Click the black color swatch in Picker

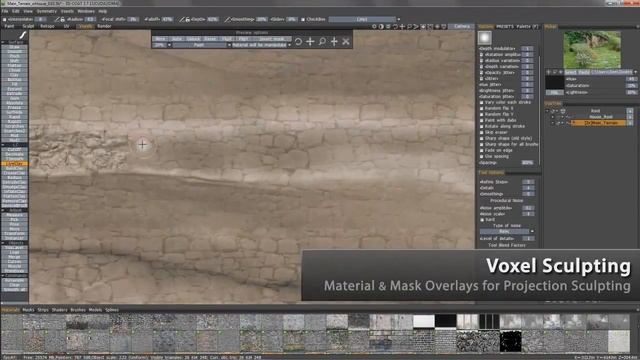[554, 82]
